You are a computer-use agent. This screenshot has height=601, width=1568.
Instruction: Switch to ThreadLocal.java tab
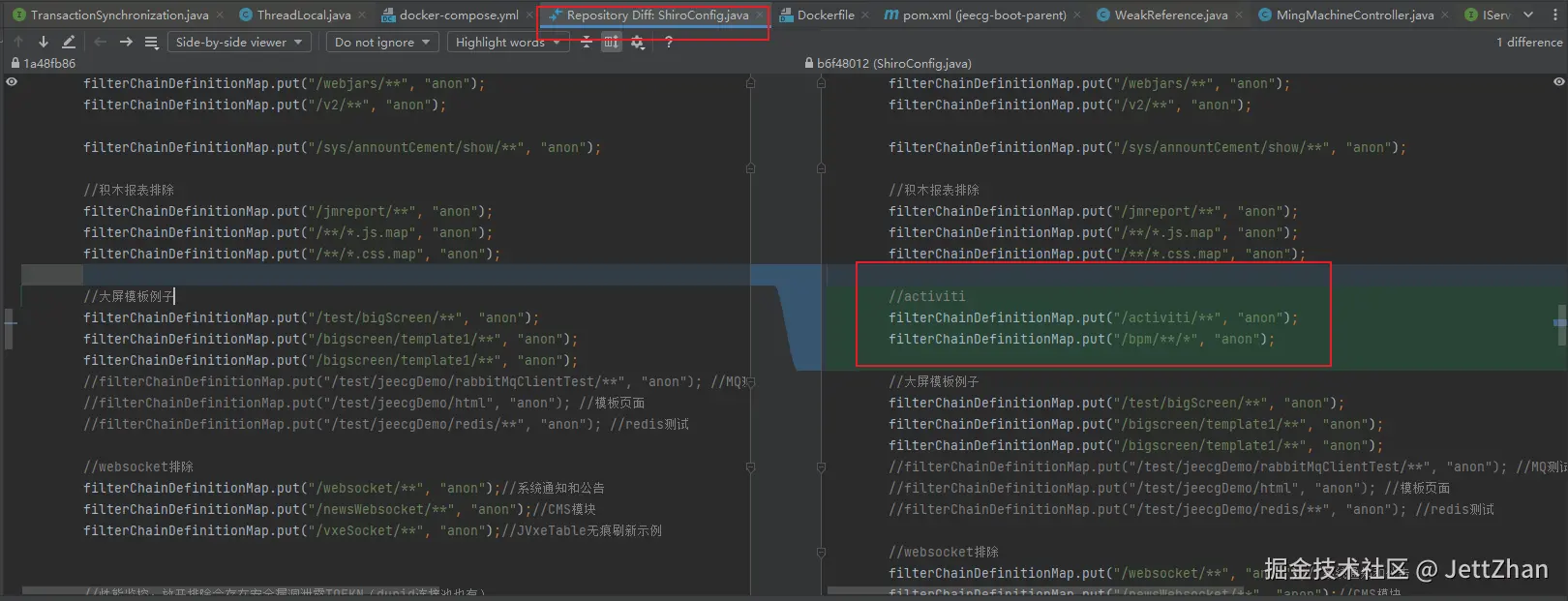click(304, 15)
